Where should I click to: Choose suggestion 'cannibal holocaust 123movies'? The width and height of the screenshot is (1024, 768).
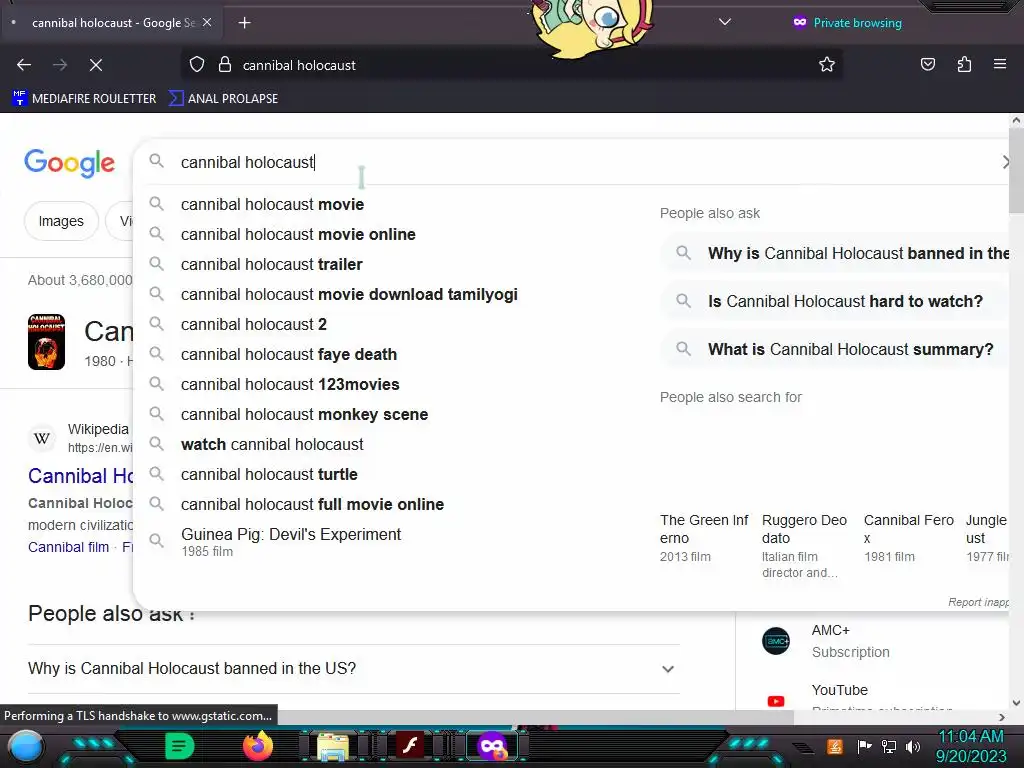tap(290, 385)
